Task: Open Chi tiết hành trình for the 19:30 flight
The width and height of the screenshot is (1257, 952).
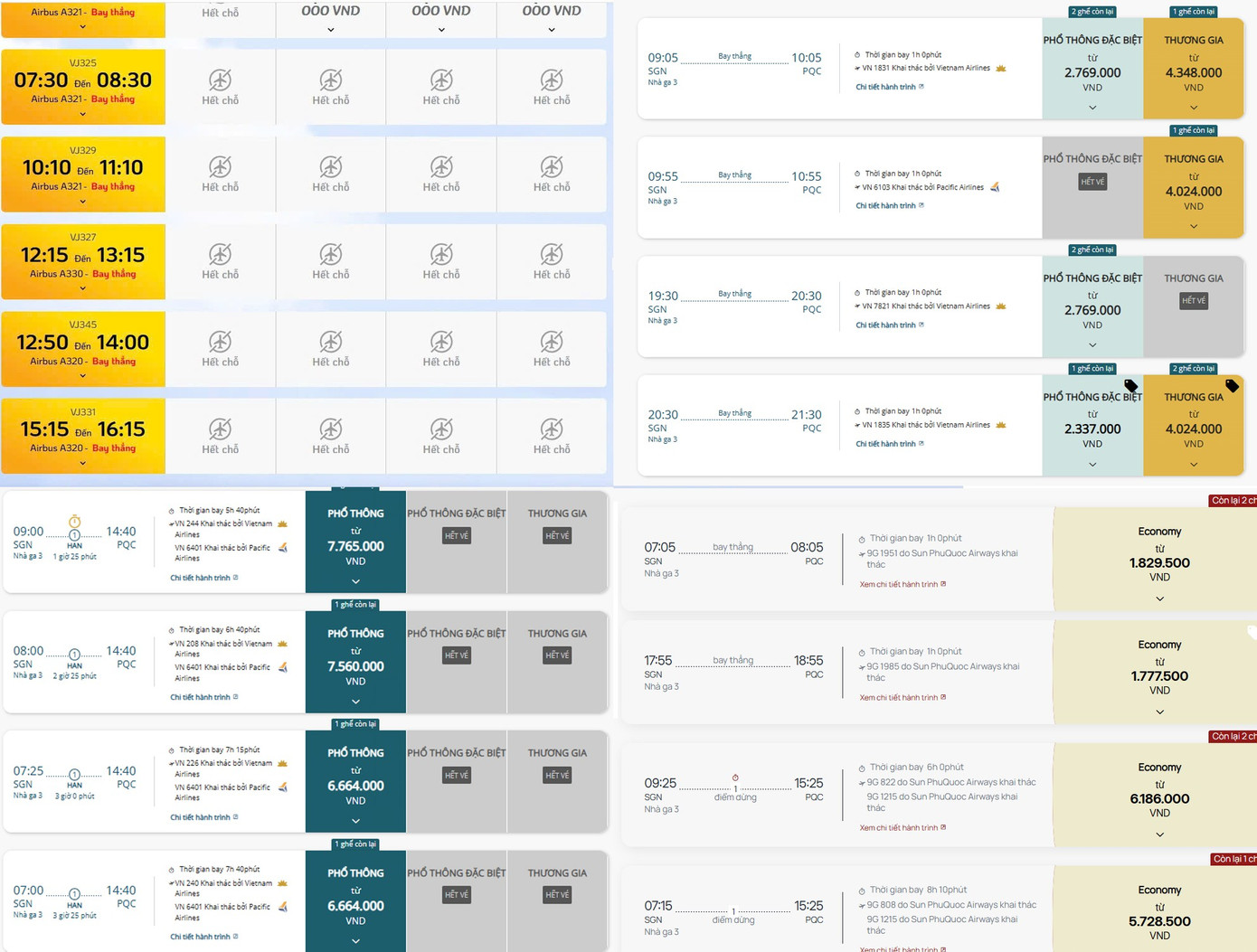Action: click(x=889, y=325)
